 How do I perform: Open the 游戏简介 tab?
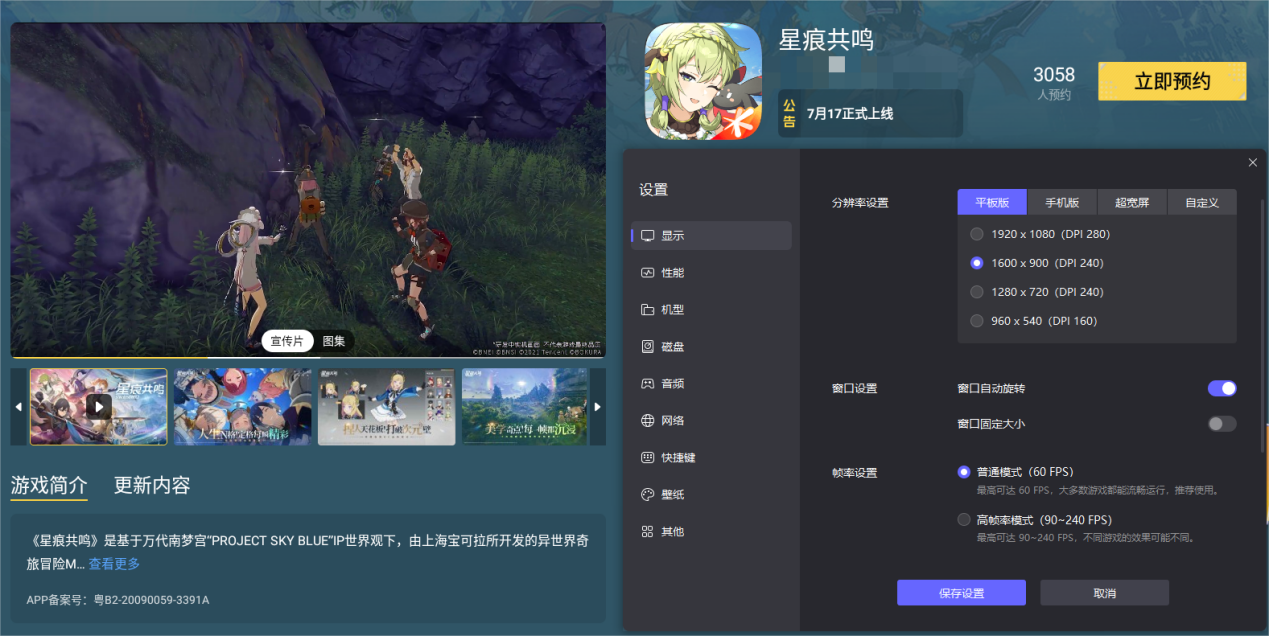point(49,486)
